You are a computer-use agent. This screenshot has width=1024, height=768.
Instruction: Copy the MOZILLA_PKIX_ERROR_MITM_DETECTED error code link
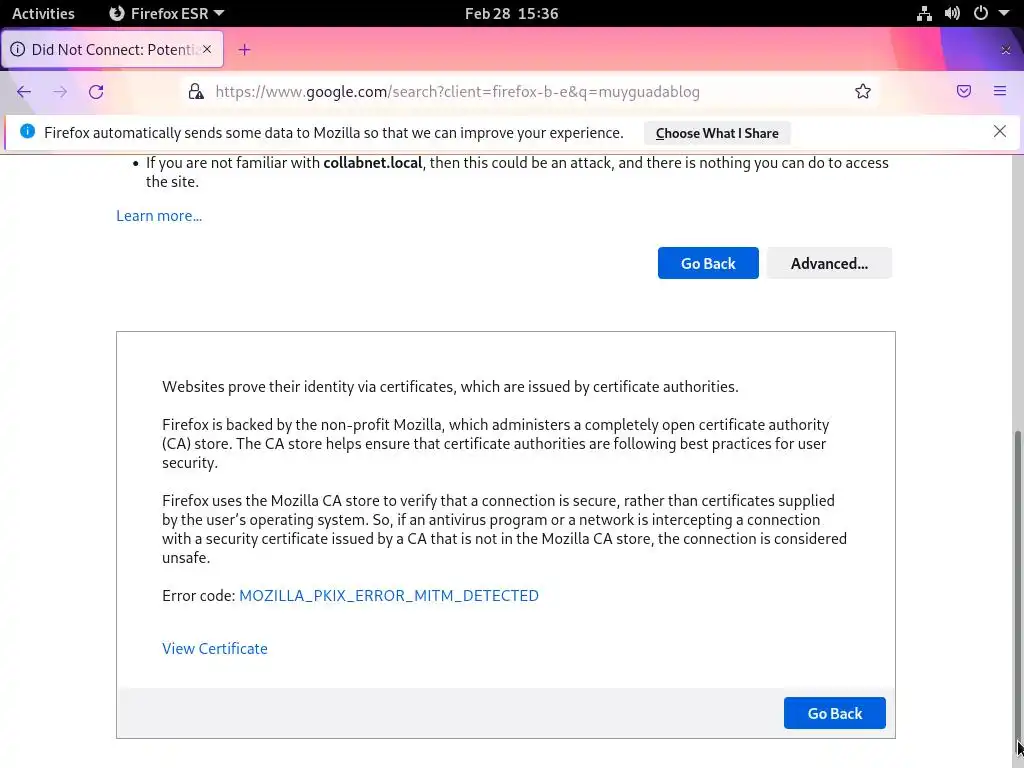click(x=389, y=596)
